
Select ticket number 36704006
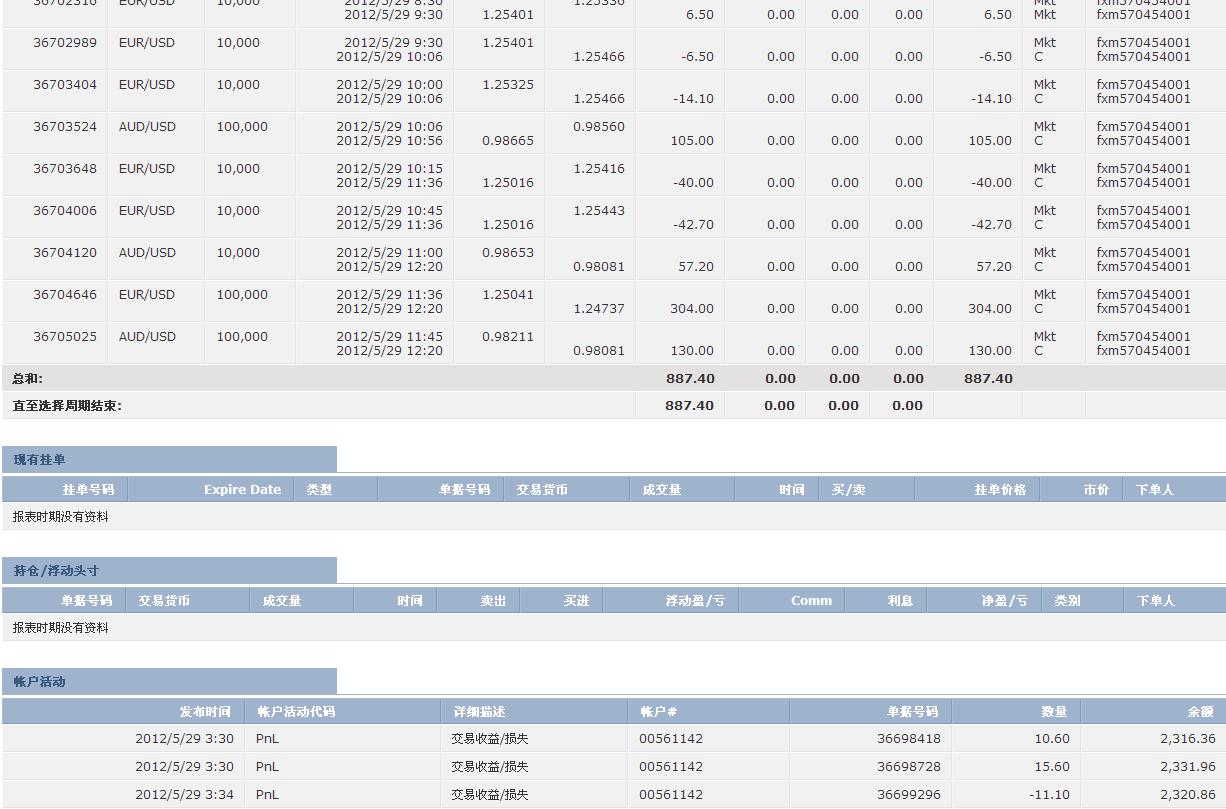pos(65,211)
